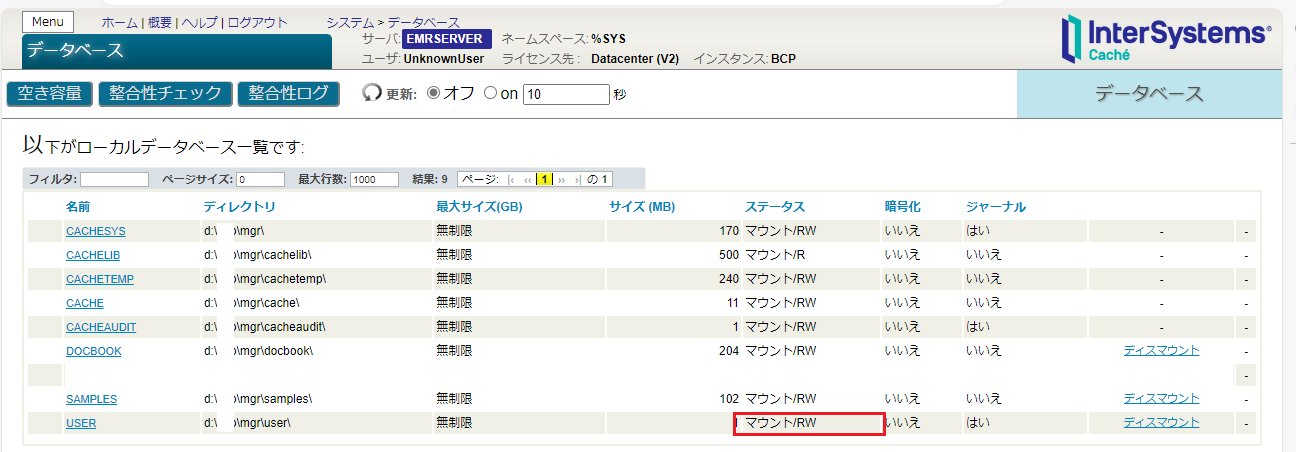Select the オフ auto-refresh radio button
Image resolution: width=1296 pixels, height=452 pixels.
click(x=433, y=93)
